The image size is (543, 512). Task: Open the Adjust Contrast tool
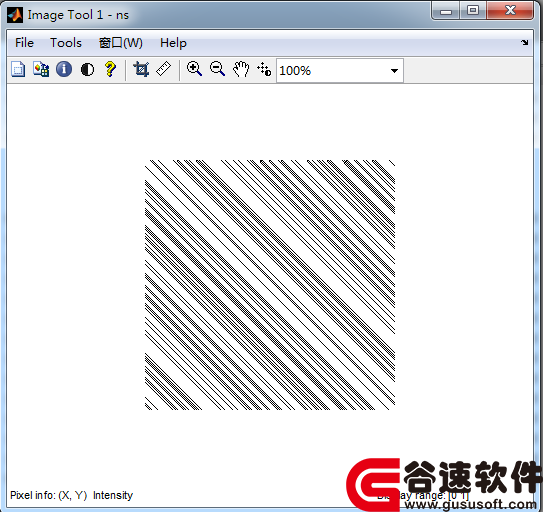(x=87, y=69)
